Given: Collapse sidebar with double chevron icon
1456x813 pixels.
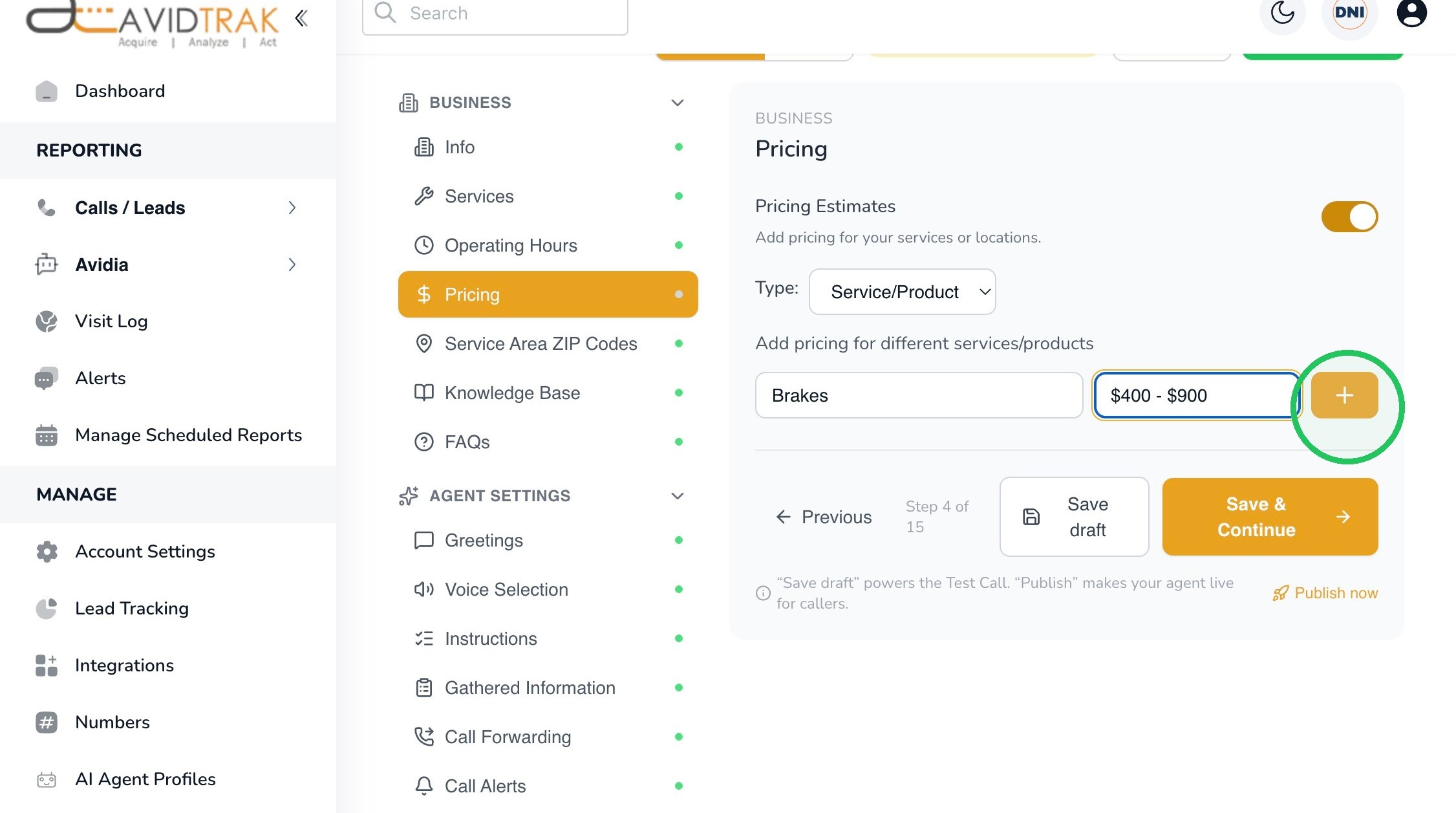Looking at the screenshot, I should pyautogui.click(x=301, y=18).
